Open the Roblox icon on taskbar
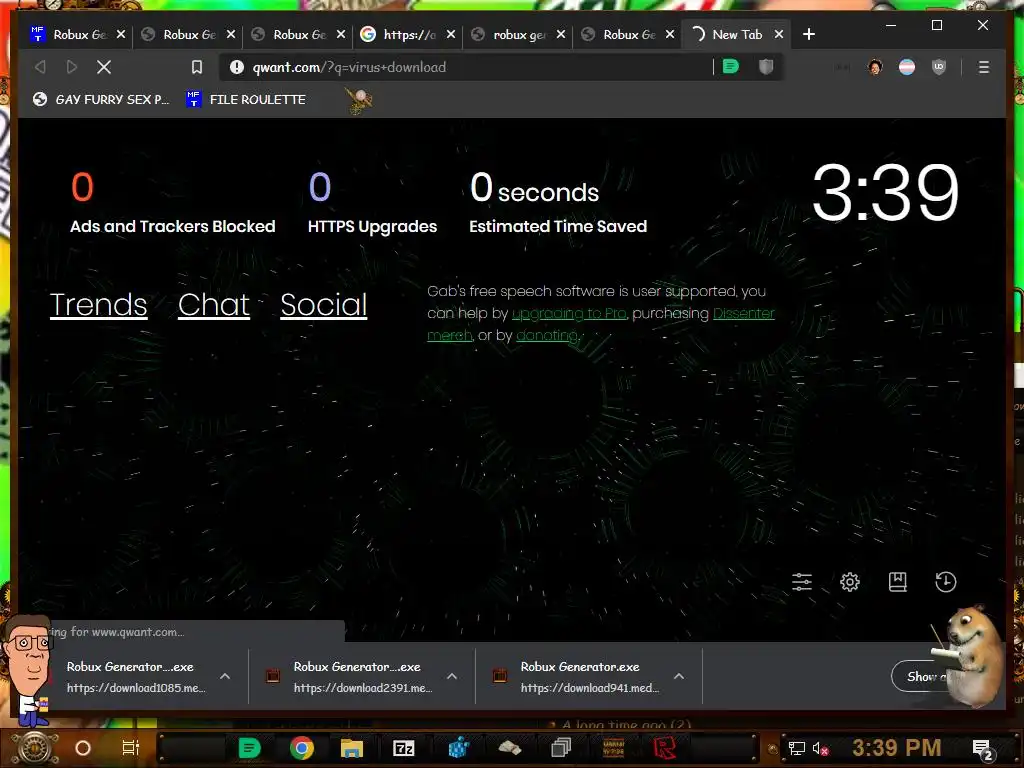 (x=665, y=748)
